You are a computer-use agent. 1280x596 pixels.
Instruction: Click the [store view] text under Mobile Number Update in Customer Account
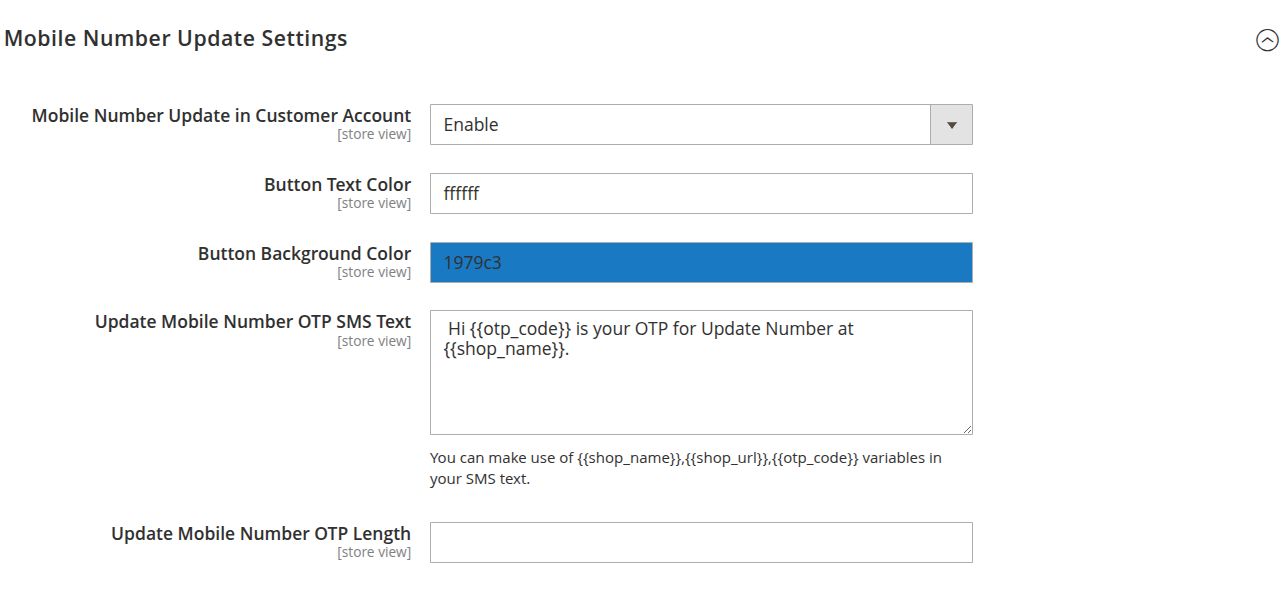click(374, 135)
